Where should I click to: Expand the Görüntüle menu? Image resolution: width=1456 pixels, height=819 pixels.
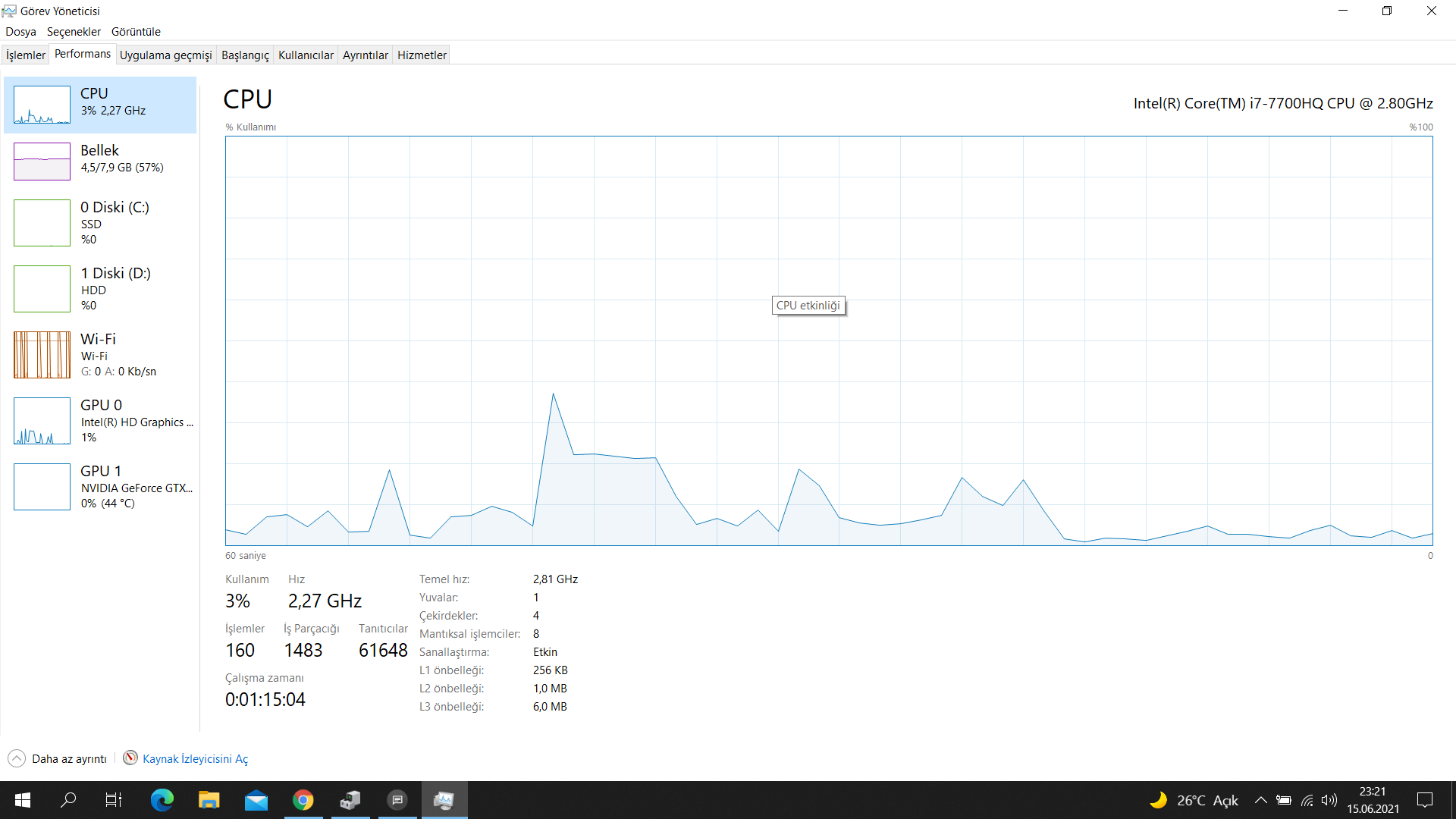pyautogui.click(x=136, y=32)
